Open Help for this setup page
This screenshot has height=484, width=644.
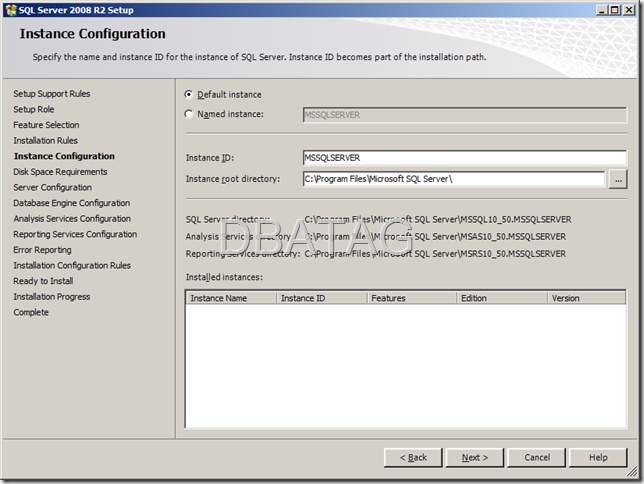pos(598,457)
